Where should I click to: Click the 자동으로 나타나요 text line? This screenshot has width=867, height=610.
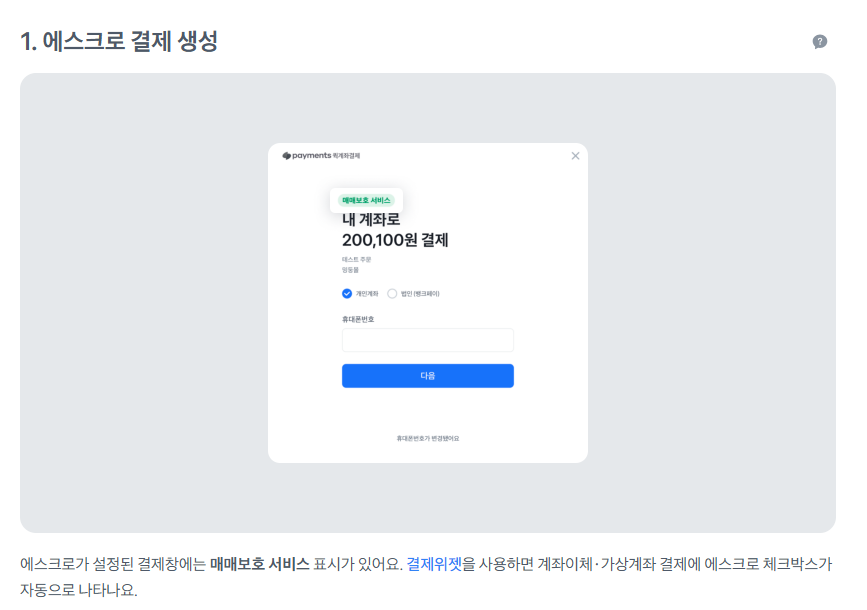click(x=78, y=589)
